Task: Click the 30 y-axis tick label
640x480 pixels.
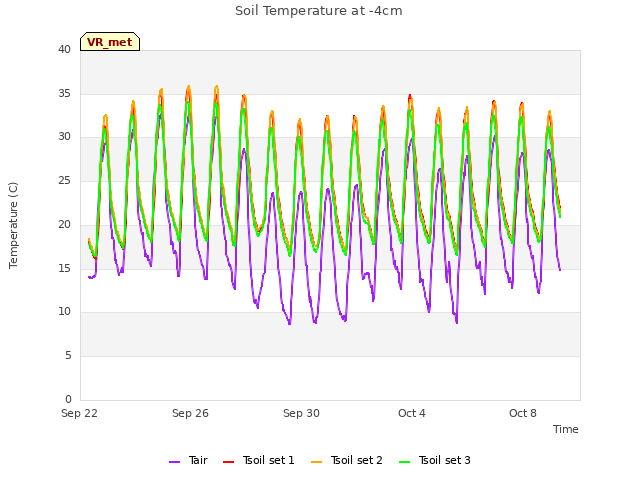Action: click(64, 137)
